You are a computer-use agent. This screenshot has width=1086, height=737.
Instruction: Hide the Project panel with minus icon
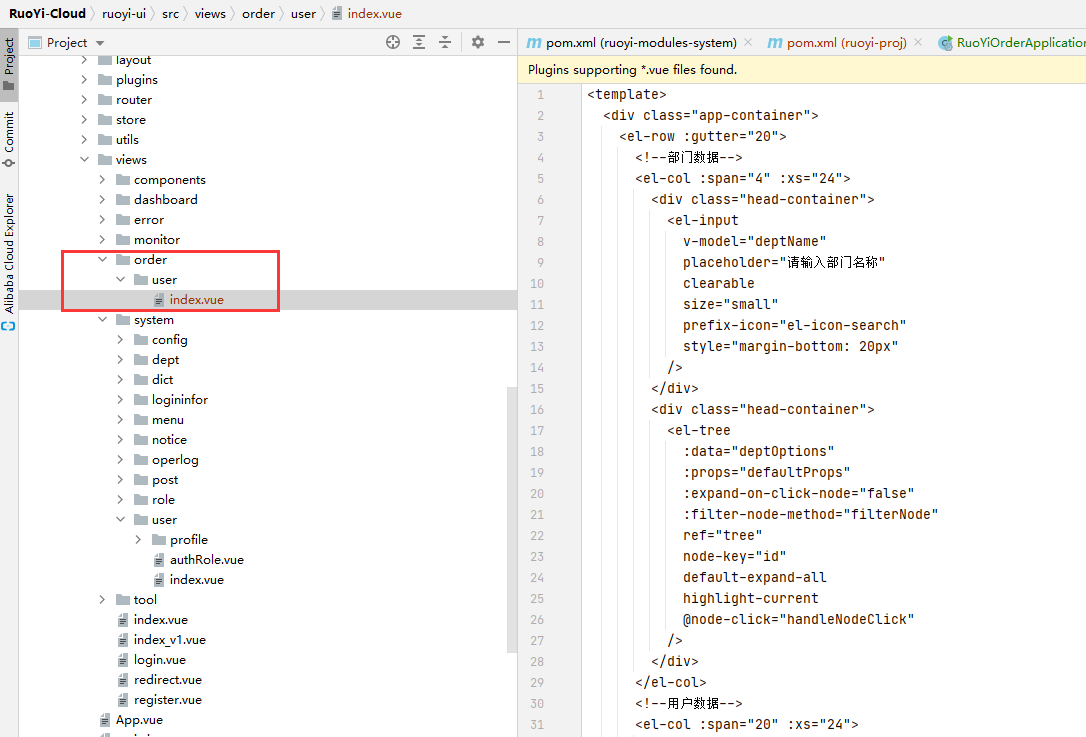click(x=504, y=42)
